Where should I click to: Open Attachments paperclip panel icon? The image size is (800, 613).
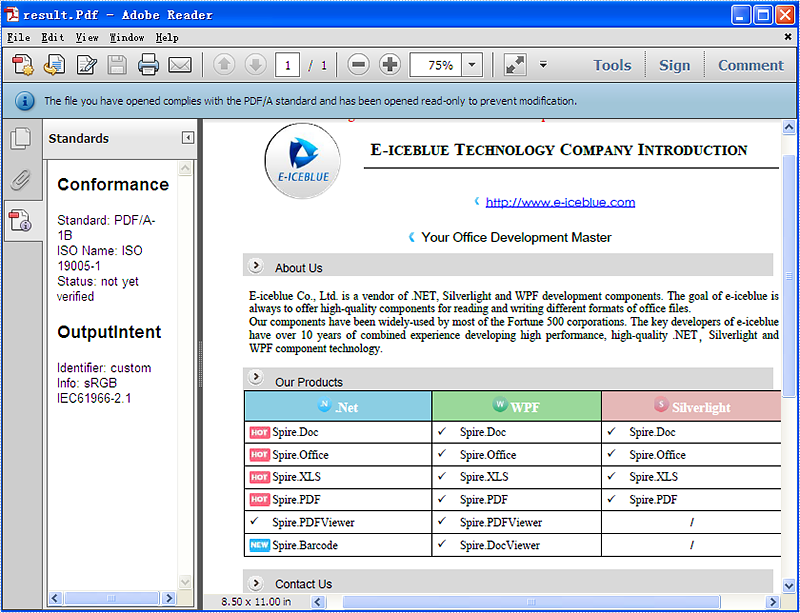[x=21, y=179]
